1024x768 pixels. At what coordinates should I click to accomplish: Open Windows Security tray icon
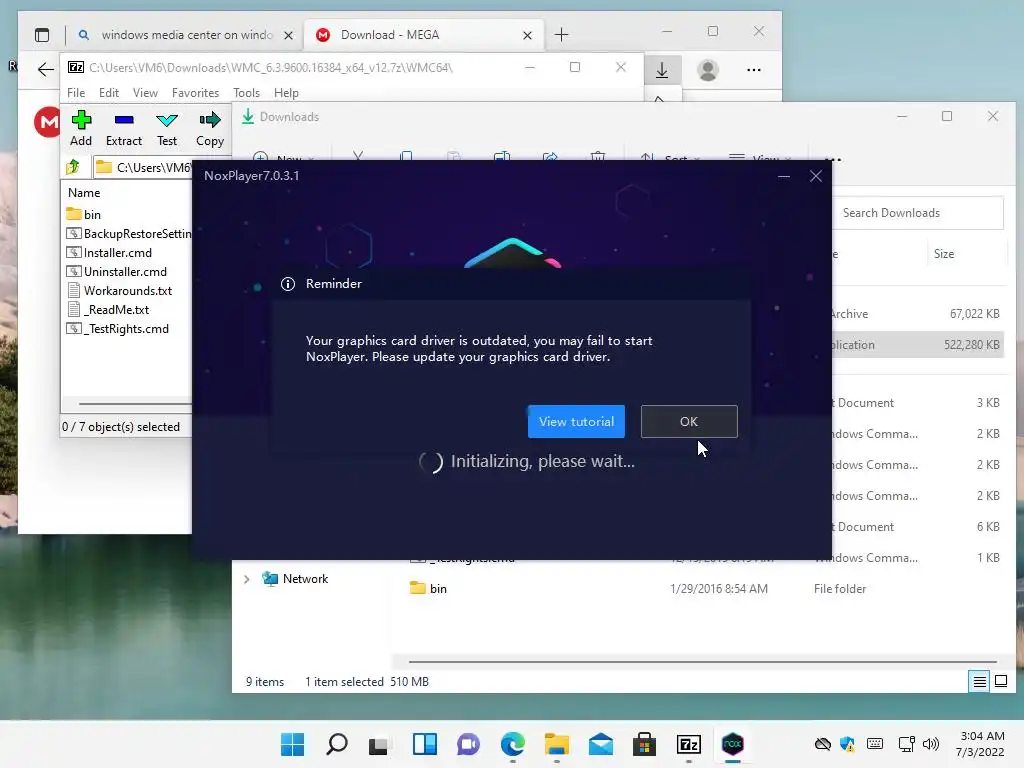pyautogui.click(x=848, y=744)
